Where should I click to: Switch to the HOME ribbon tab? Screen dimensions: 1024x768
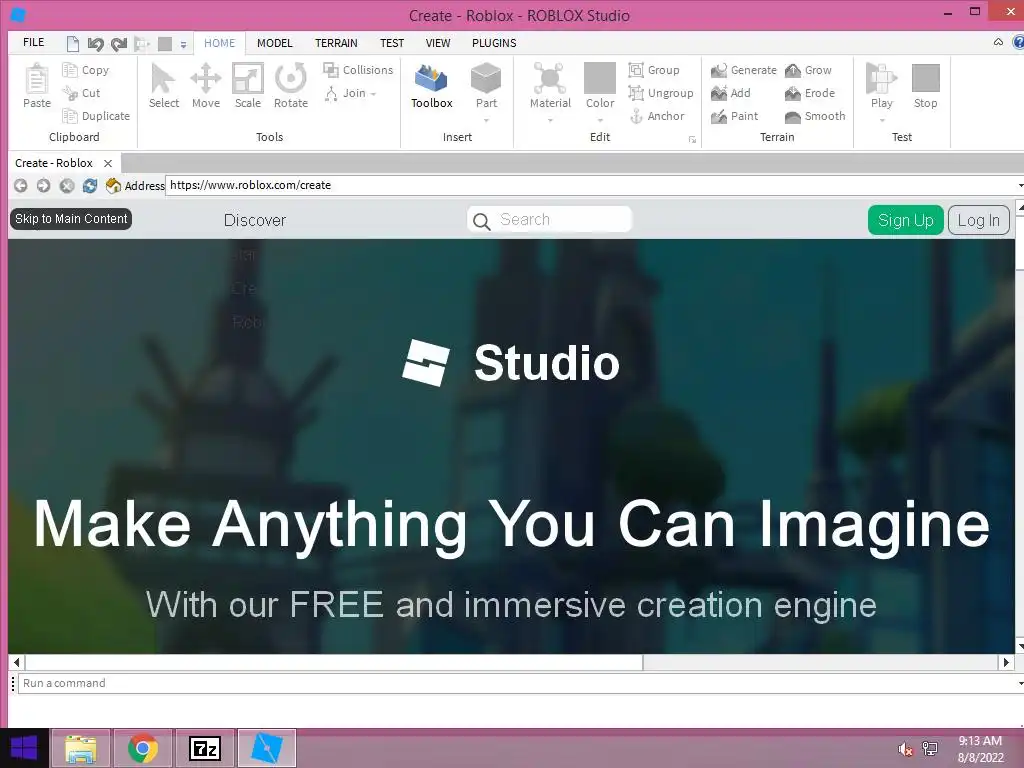click(x=219, y=43)
